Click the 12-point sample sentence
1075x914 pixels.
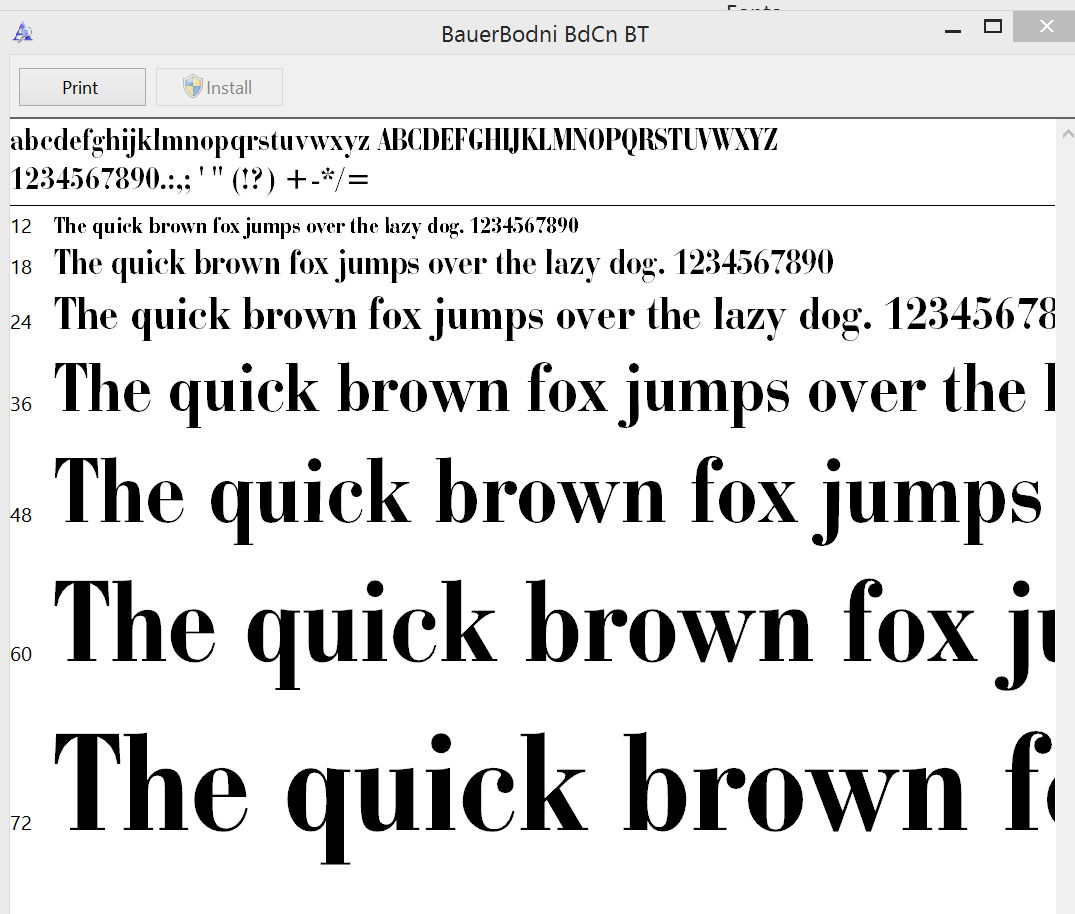[315, 226]
